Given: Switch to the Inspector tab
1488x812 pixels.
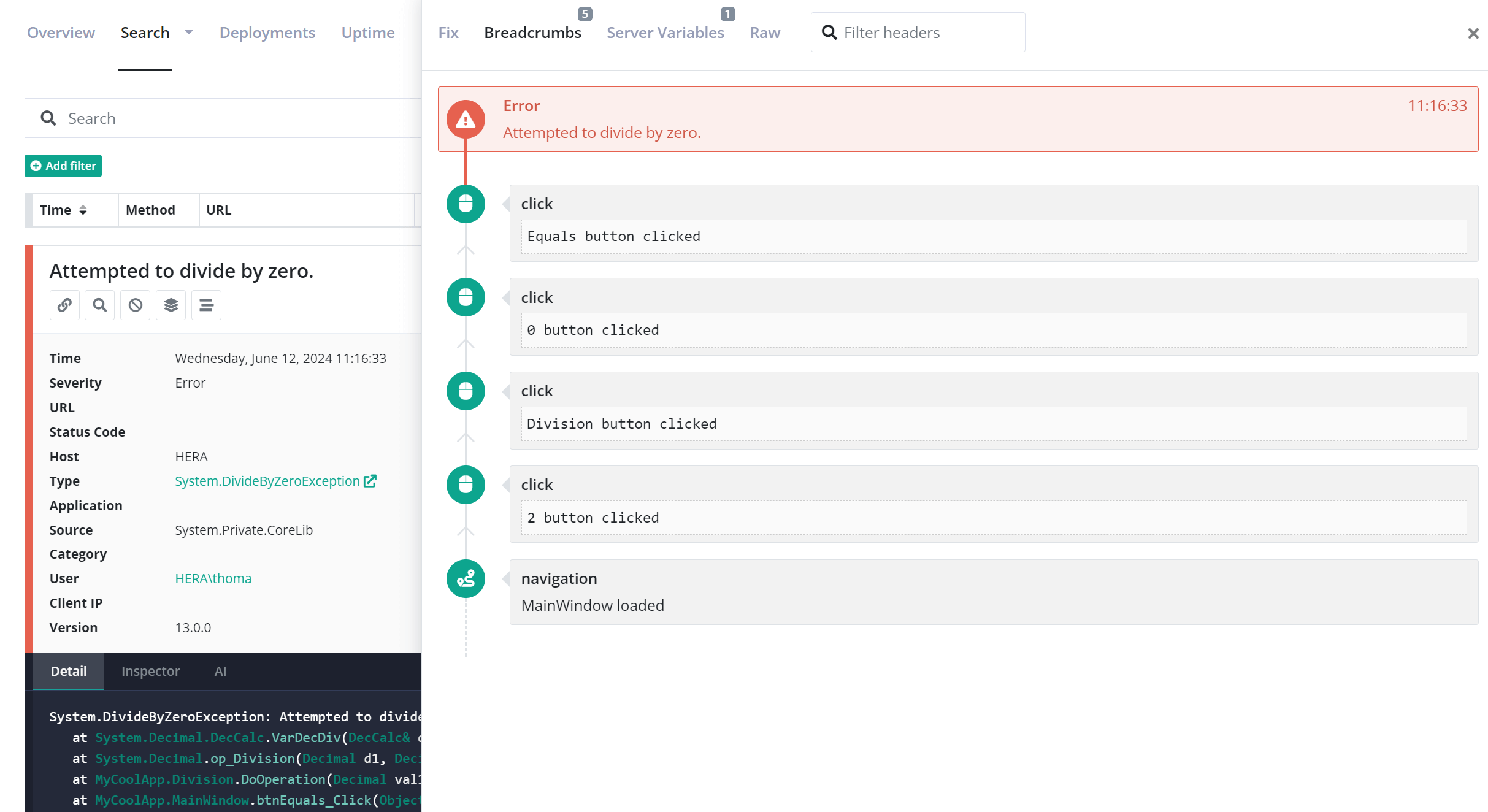Looking at the screenshot, I should click(x=150, y=671).
